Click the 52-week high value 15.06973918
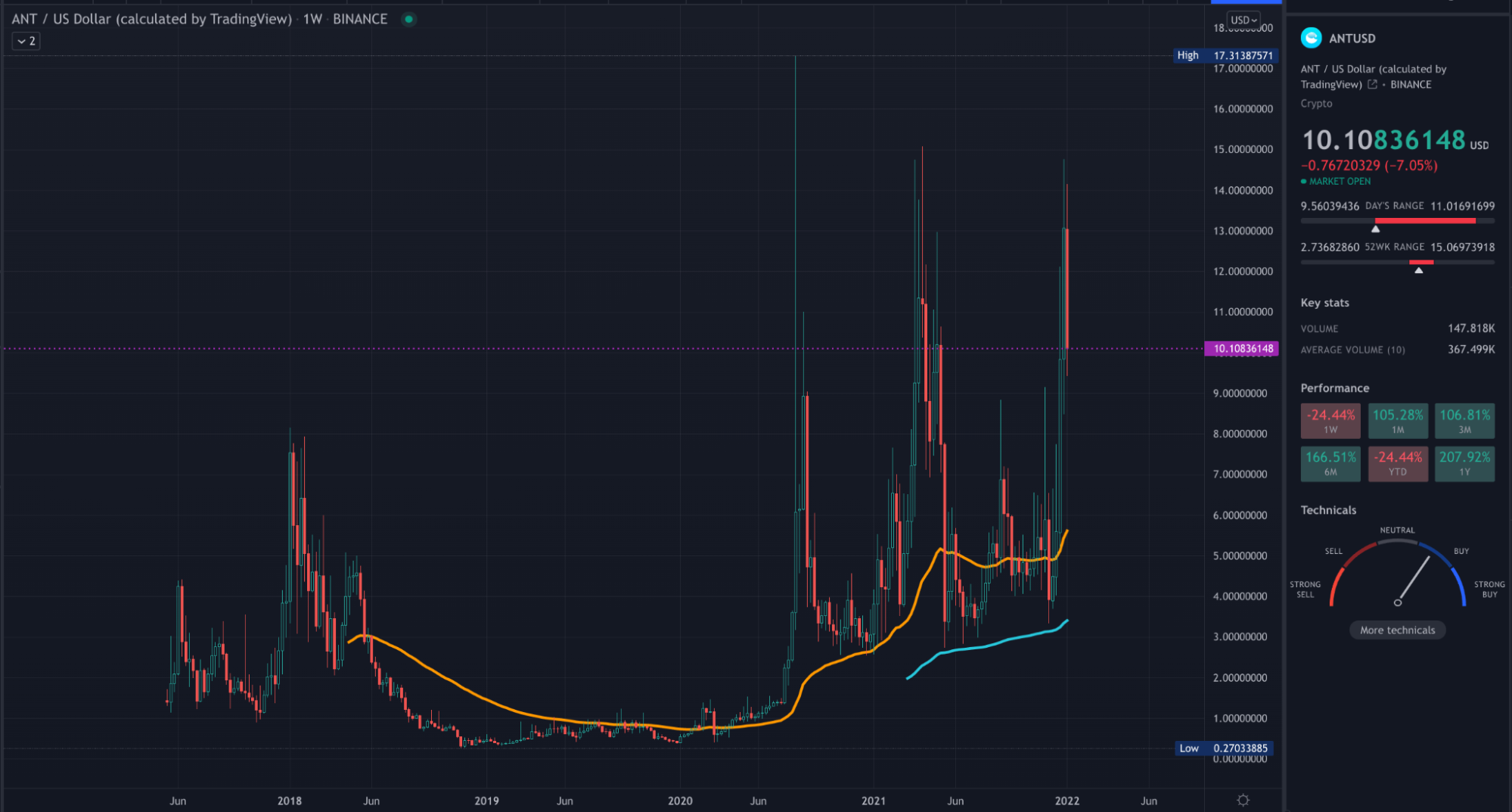The height and width of the screenshot is (812, 1512). point(1462,247)
